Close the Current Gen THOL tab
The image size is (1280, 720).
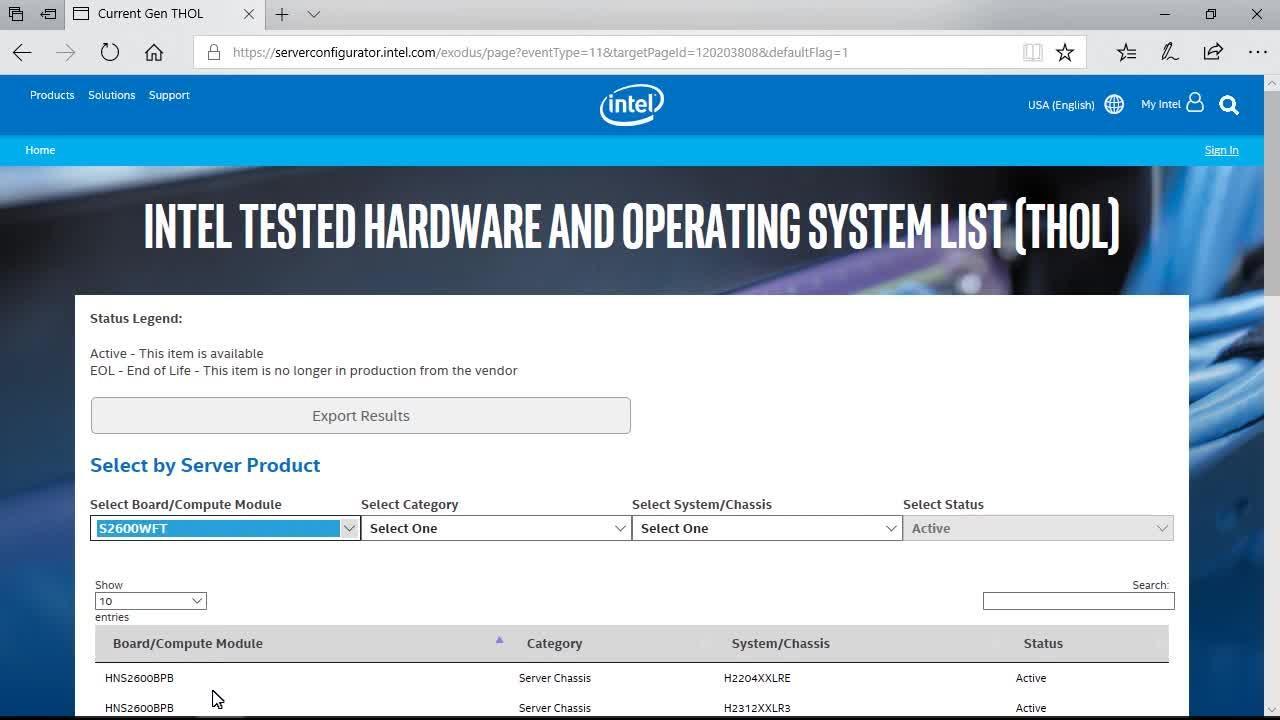tap(248, 14)
